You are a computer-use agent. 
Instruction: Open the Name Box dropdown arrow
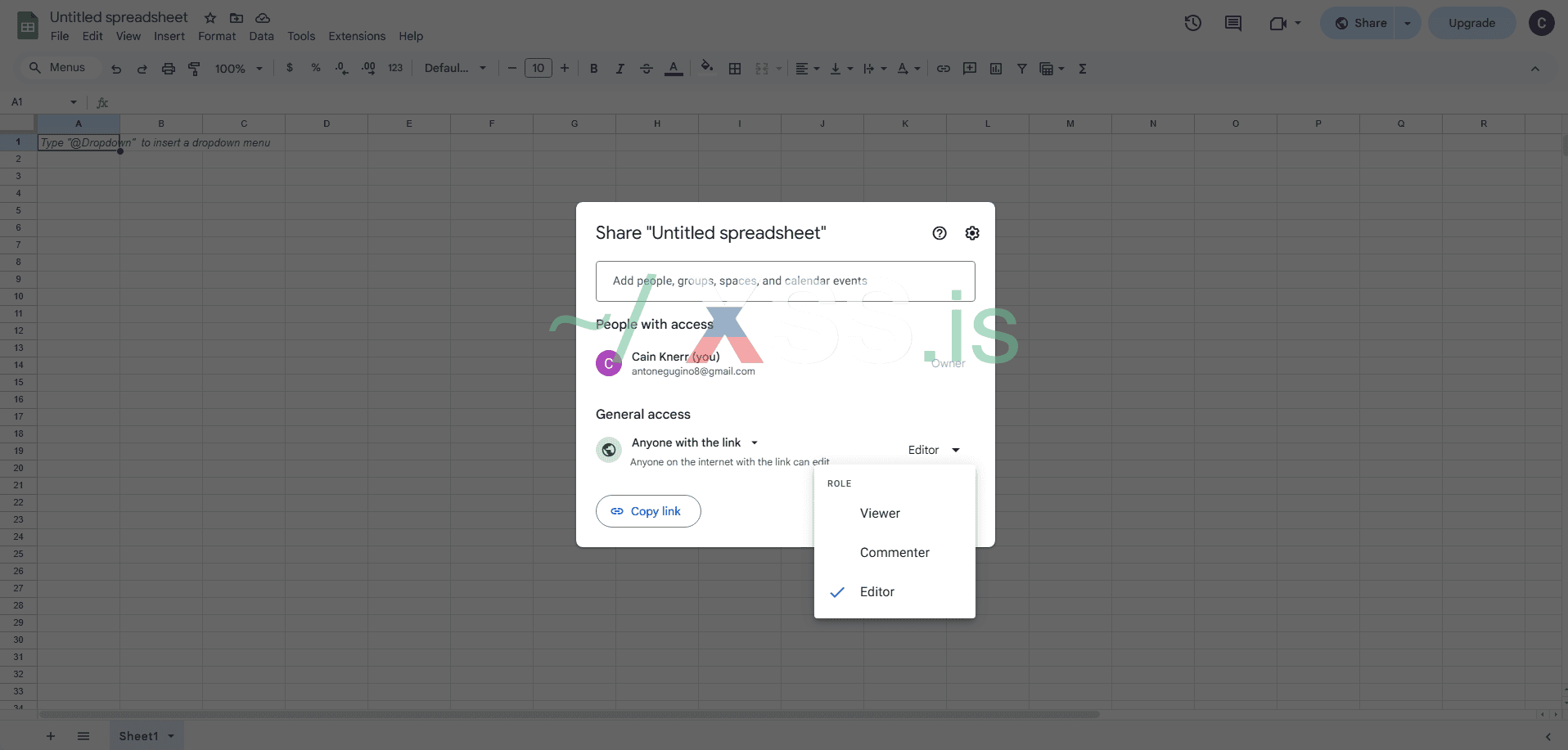(74, 102)
